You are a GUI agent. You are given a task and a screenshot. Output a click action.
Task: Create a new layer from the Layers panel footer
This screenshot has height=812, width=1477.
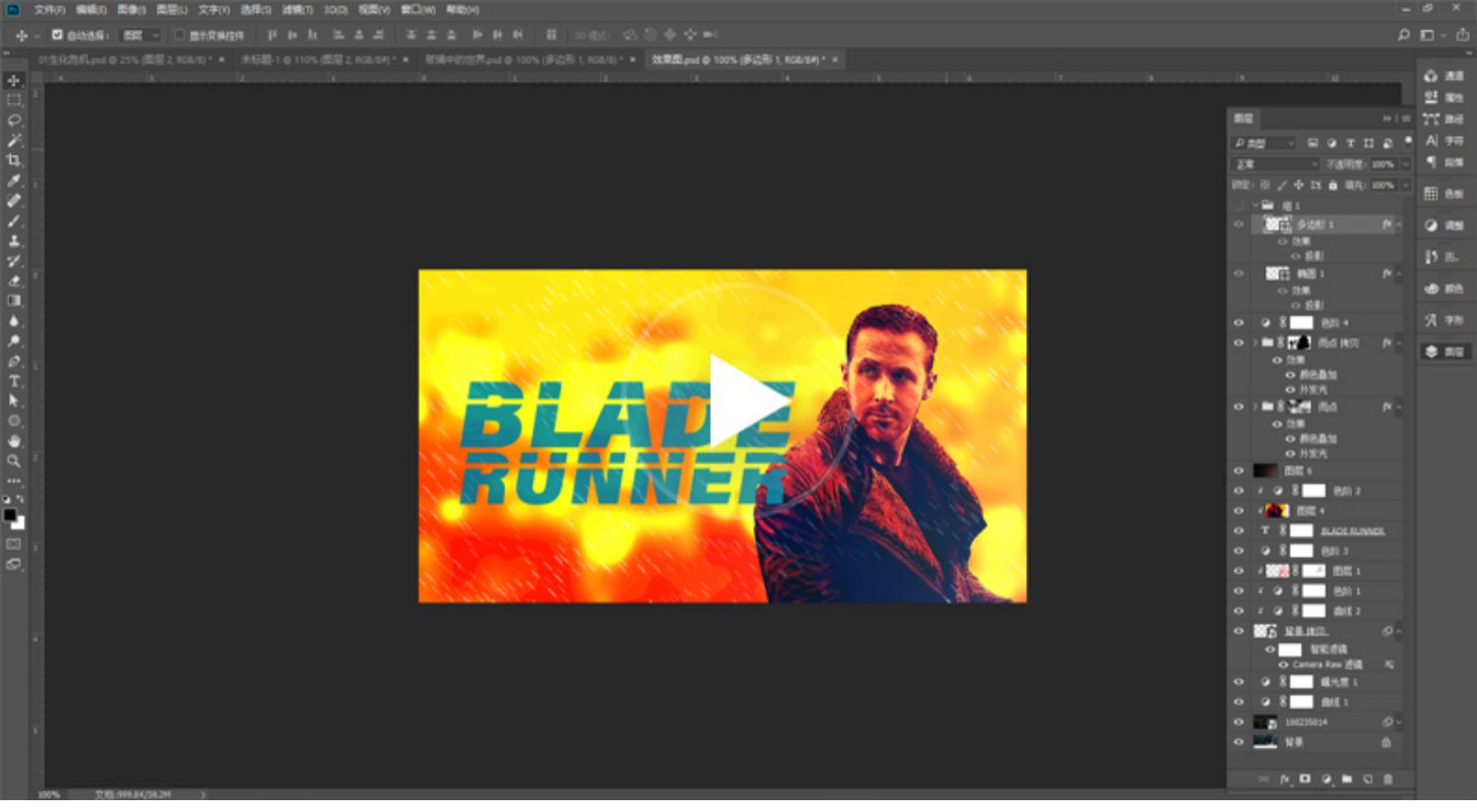click(1368, 779)
